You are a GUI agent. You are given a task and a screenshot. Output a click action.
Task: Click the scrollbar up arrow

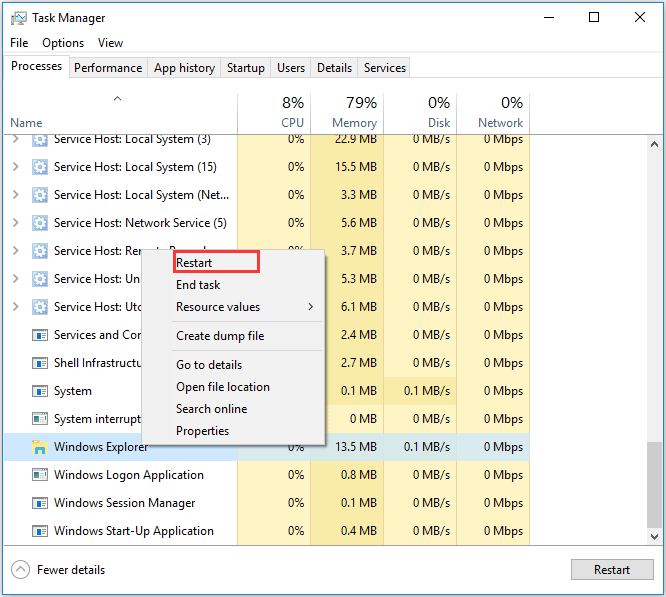pyautogui.click(x=654, y=144)
